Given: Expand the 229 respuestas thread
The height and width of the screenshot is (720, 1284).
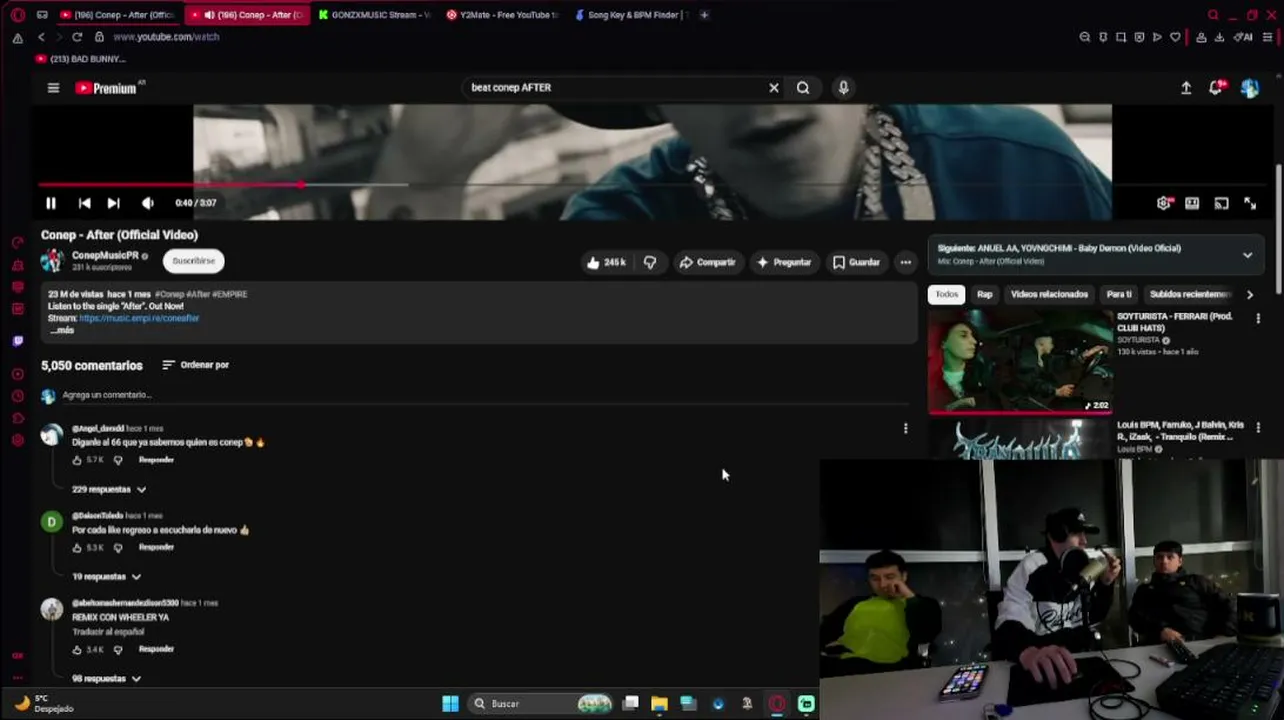Looking at the screenshot, I should point(109,489).
